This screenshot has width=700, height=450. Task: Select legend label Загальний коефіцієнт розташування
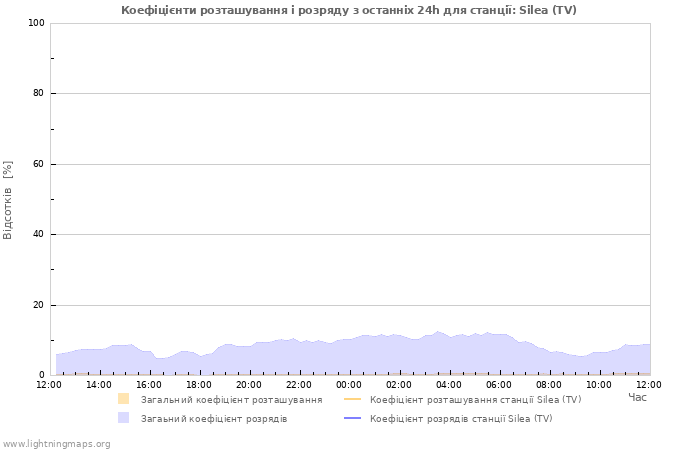click(x=231, y=399)
